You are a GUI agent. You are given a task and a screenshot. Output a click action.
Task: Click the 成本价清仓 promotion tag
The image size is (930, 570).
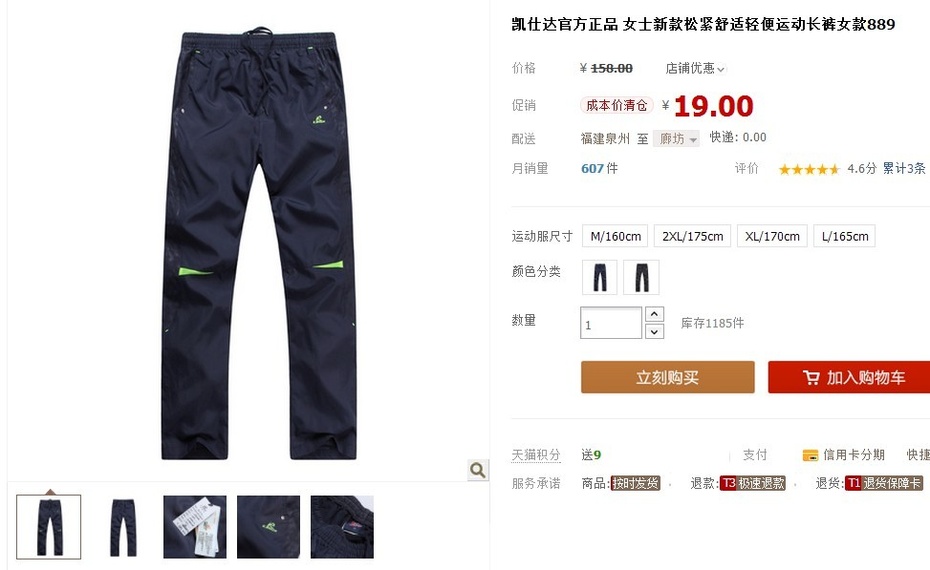[617, 106]
